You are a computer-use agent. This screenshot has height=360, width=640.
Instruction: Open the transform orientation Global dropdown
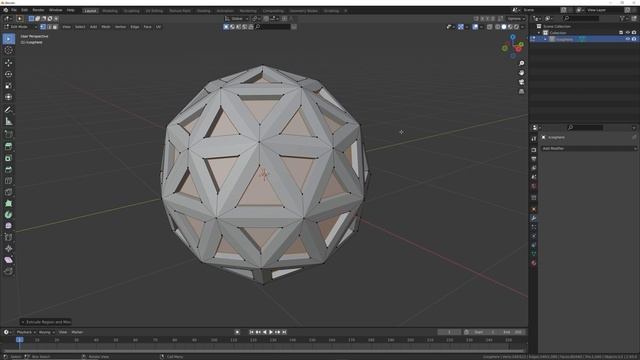(x=237, y=18)
